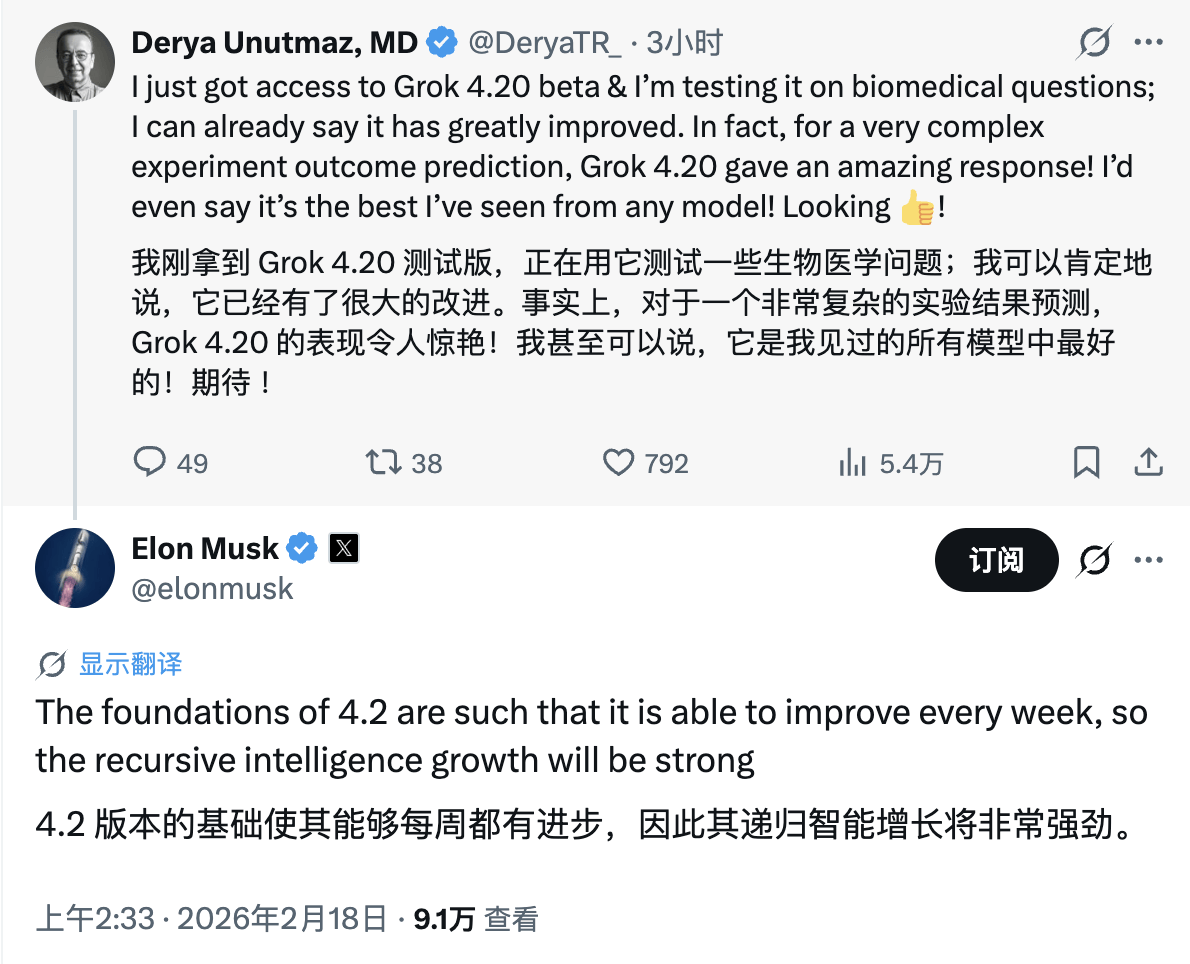Open Derya Unutmaz's profile picture
The image size is (1190, 964).
[75, 62]
